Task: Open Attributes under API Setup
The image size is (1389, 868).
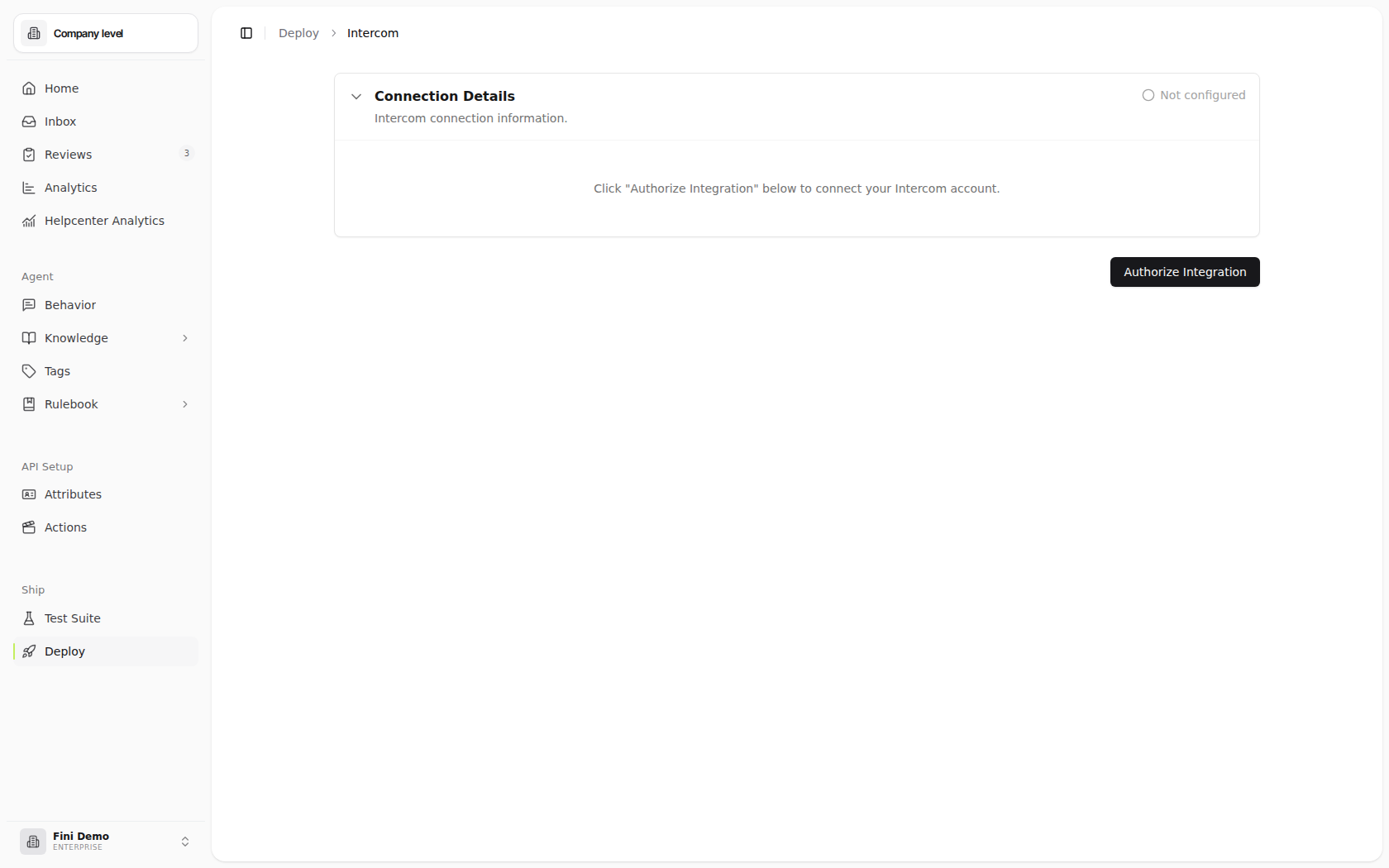Action: 106,494
